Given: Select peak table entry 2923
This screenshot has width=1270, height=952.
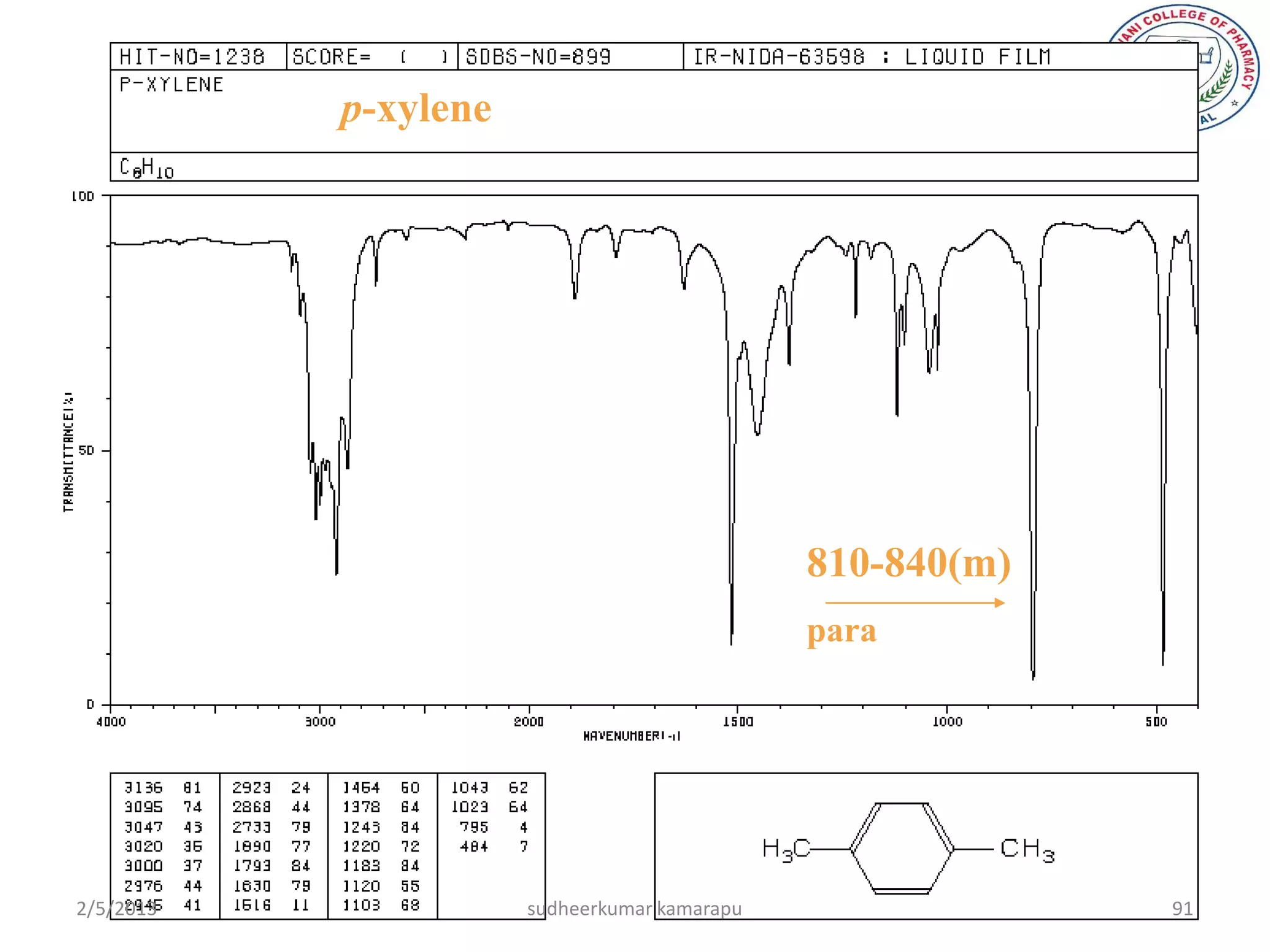Looking at the screenshot, I should coord(272,788).
